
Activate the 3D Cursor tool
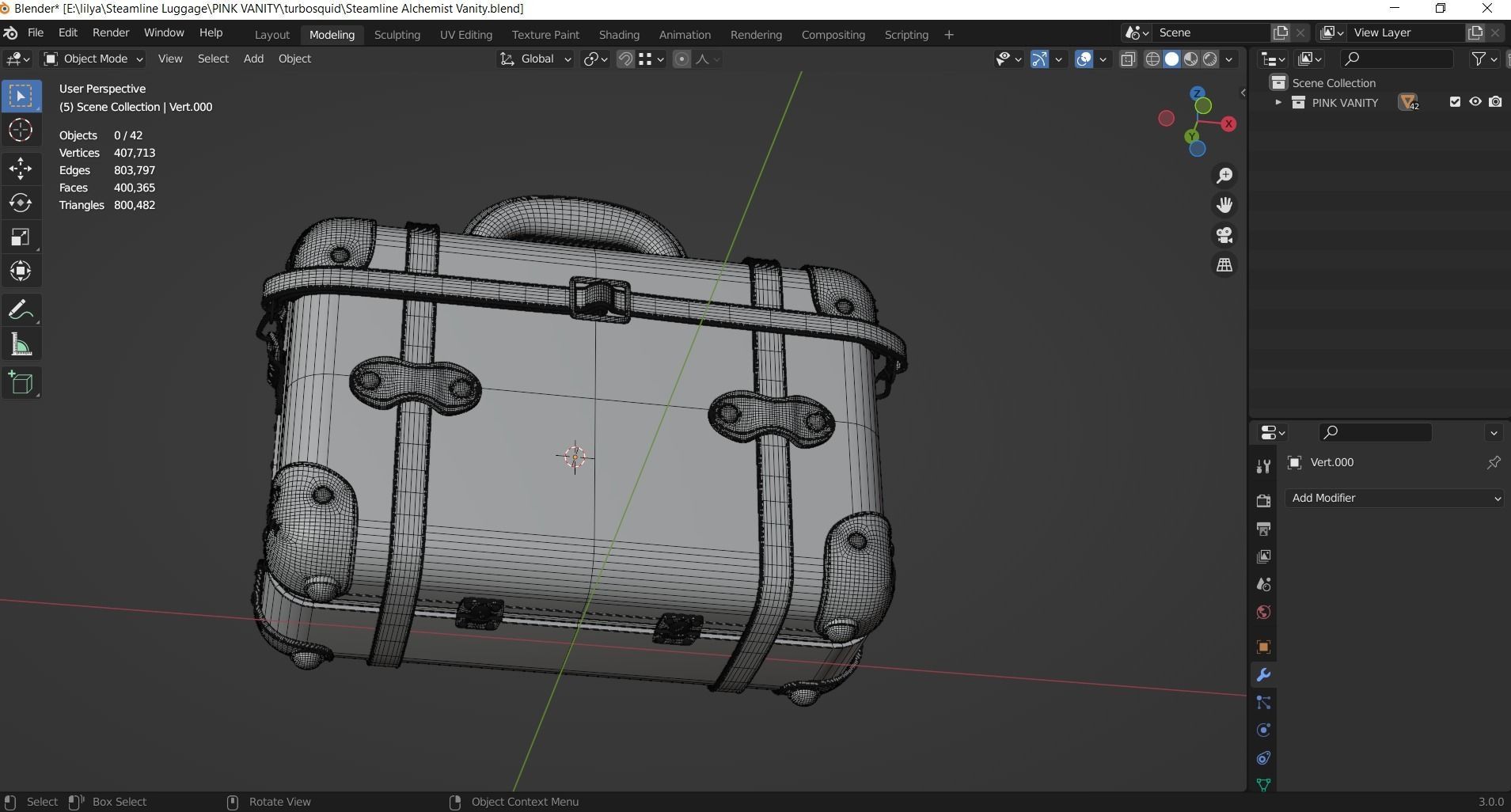(x=21, y=130)
